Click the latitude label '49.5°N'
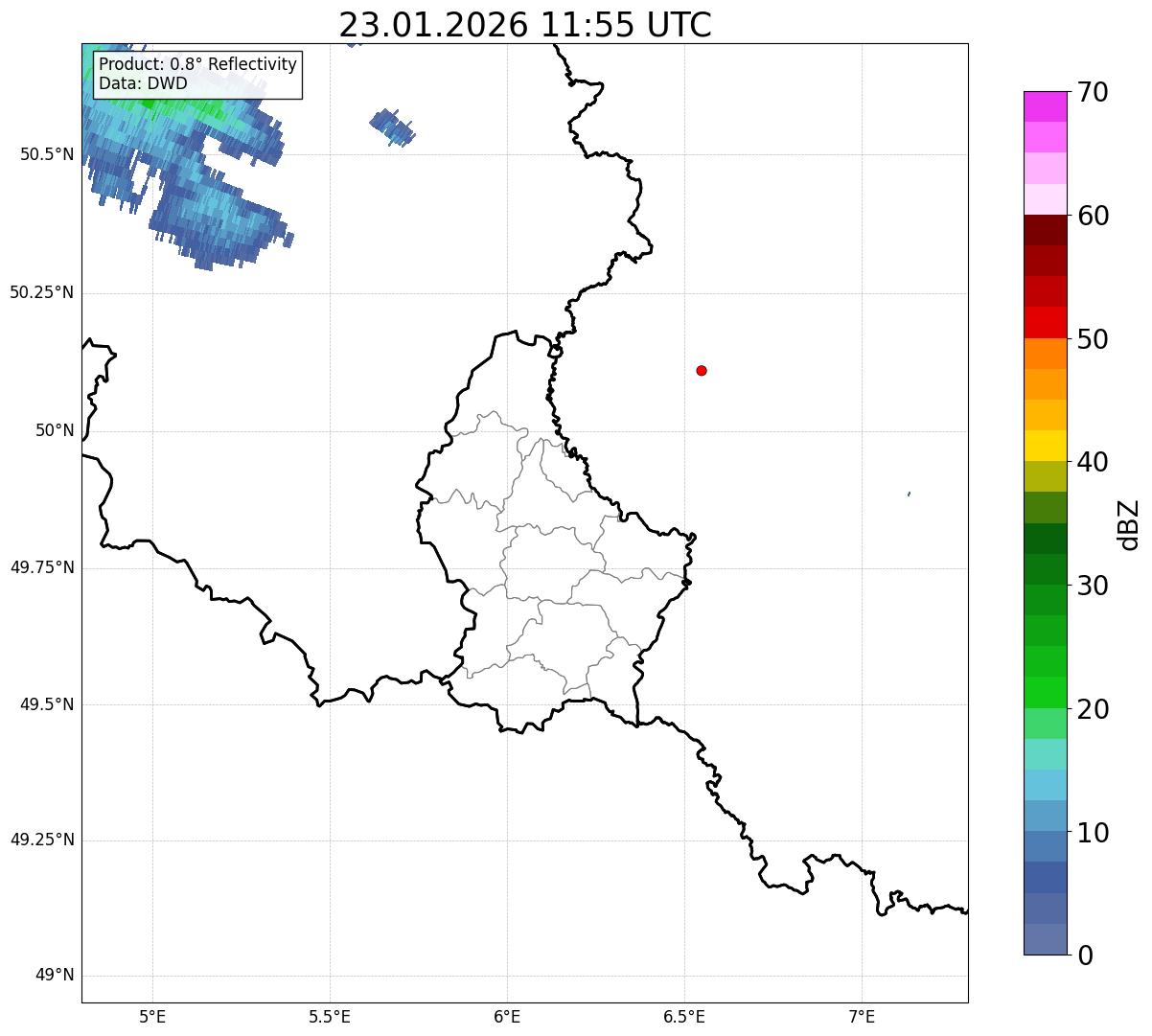The image size is (1152, 1036). coord(47,704)
